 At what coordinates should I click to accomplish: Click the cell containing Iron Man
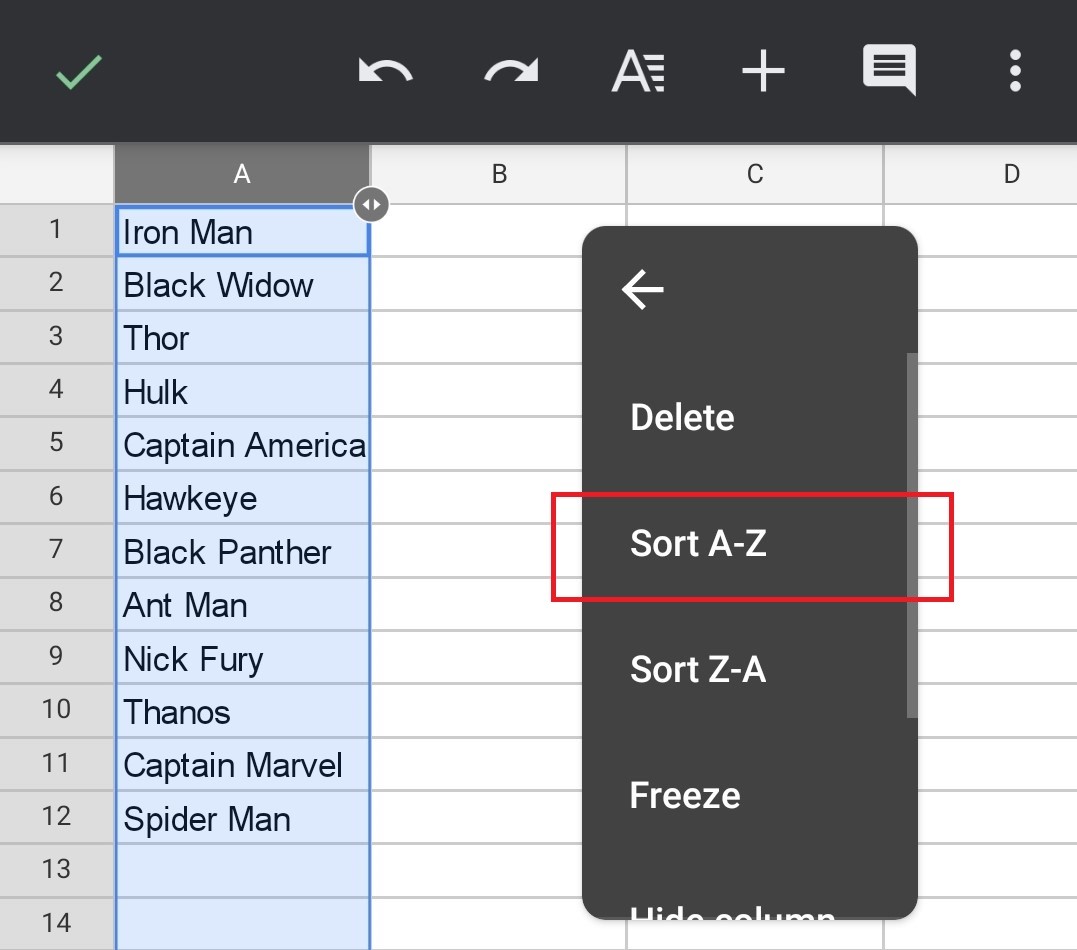point(243,231)
